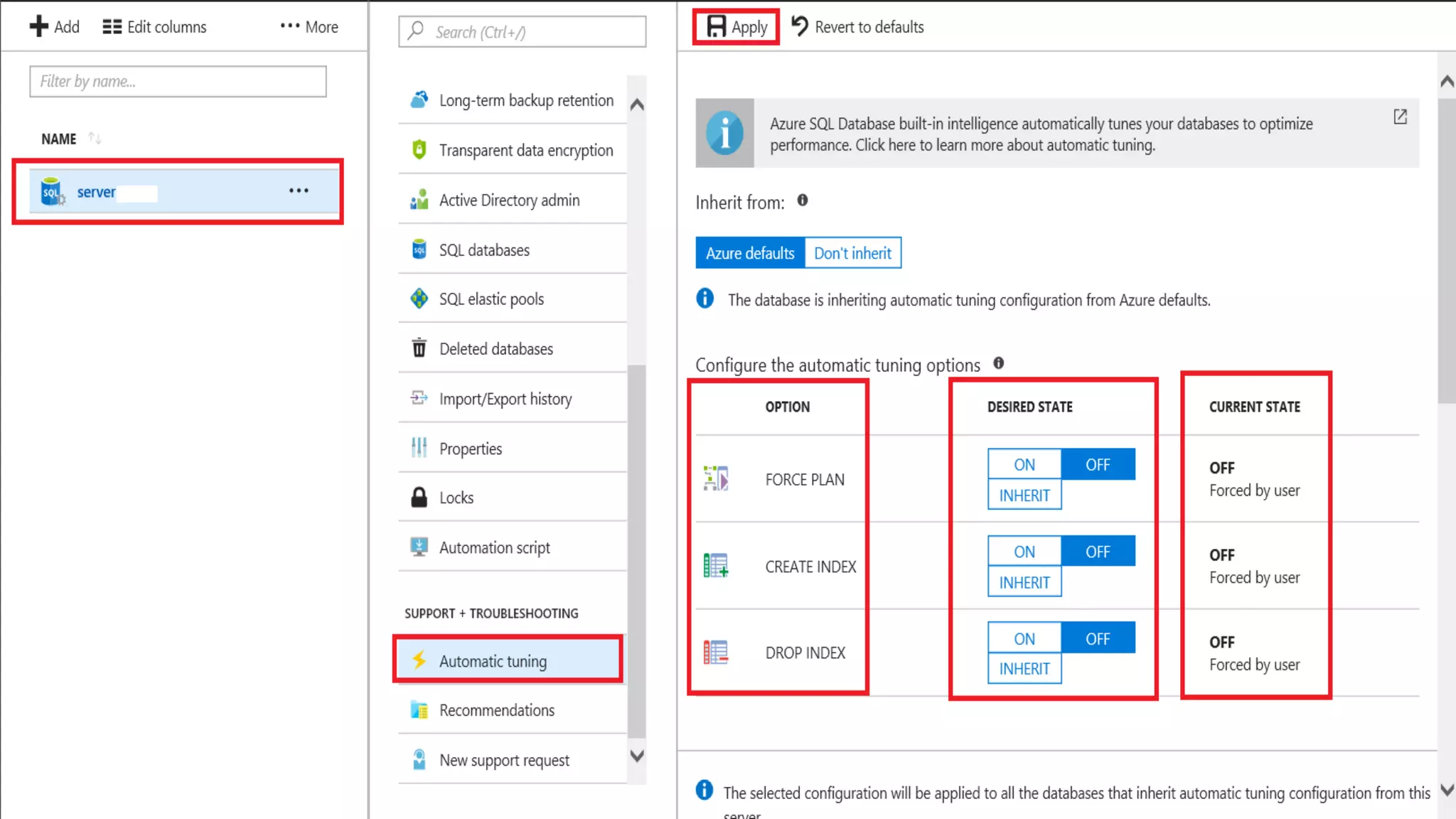This screenshot has width=1456, height=819.
Task: Click the DROP INDEX icon
Action: tap(716, 652)
